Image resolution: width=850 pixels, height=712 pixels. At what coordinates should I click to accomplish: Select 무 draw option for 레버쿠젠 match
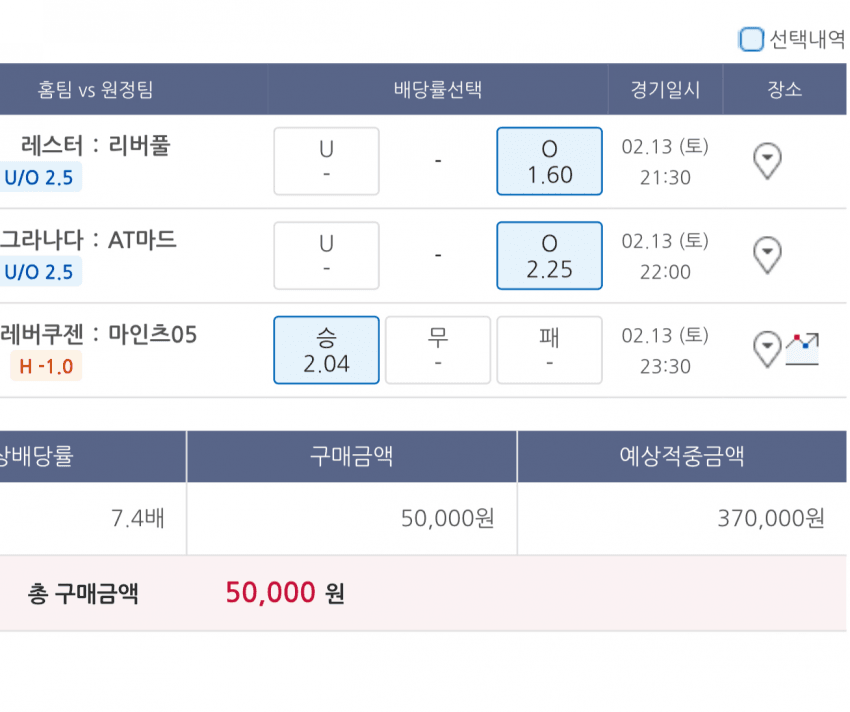(438, 350)
